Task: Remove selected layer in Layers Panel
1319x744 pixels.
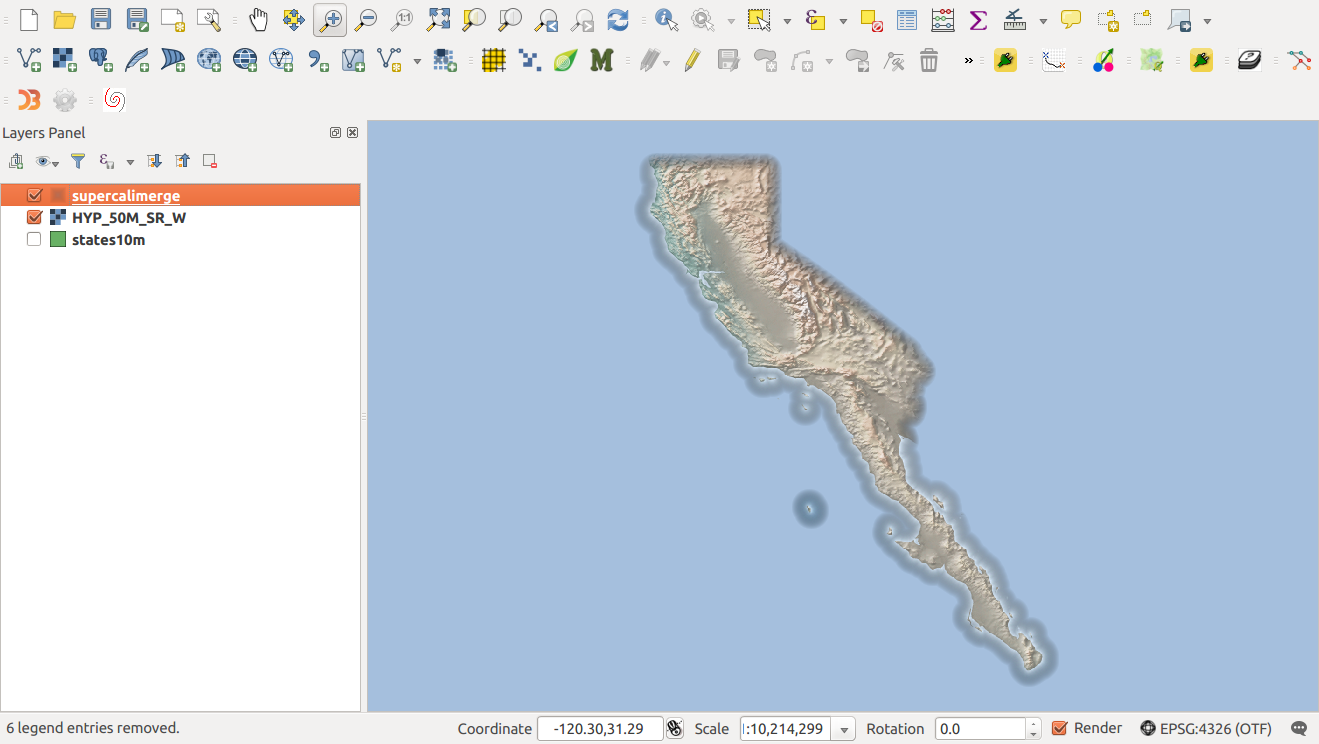Action: pyautogui.click(x=210, y=161)
